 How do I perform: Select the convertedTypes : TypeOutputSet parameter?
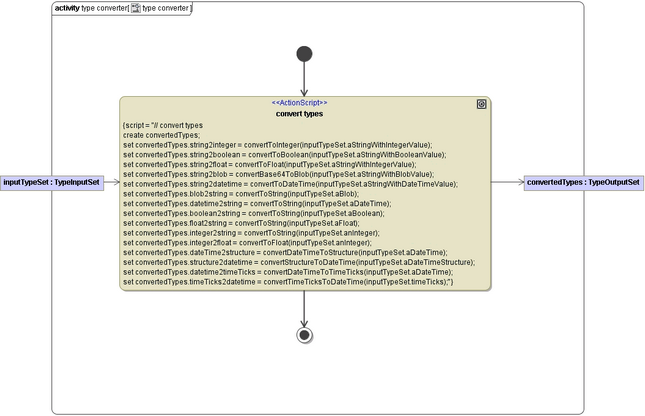pyautogui.click(x=583, y=182)
